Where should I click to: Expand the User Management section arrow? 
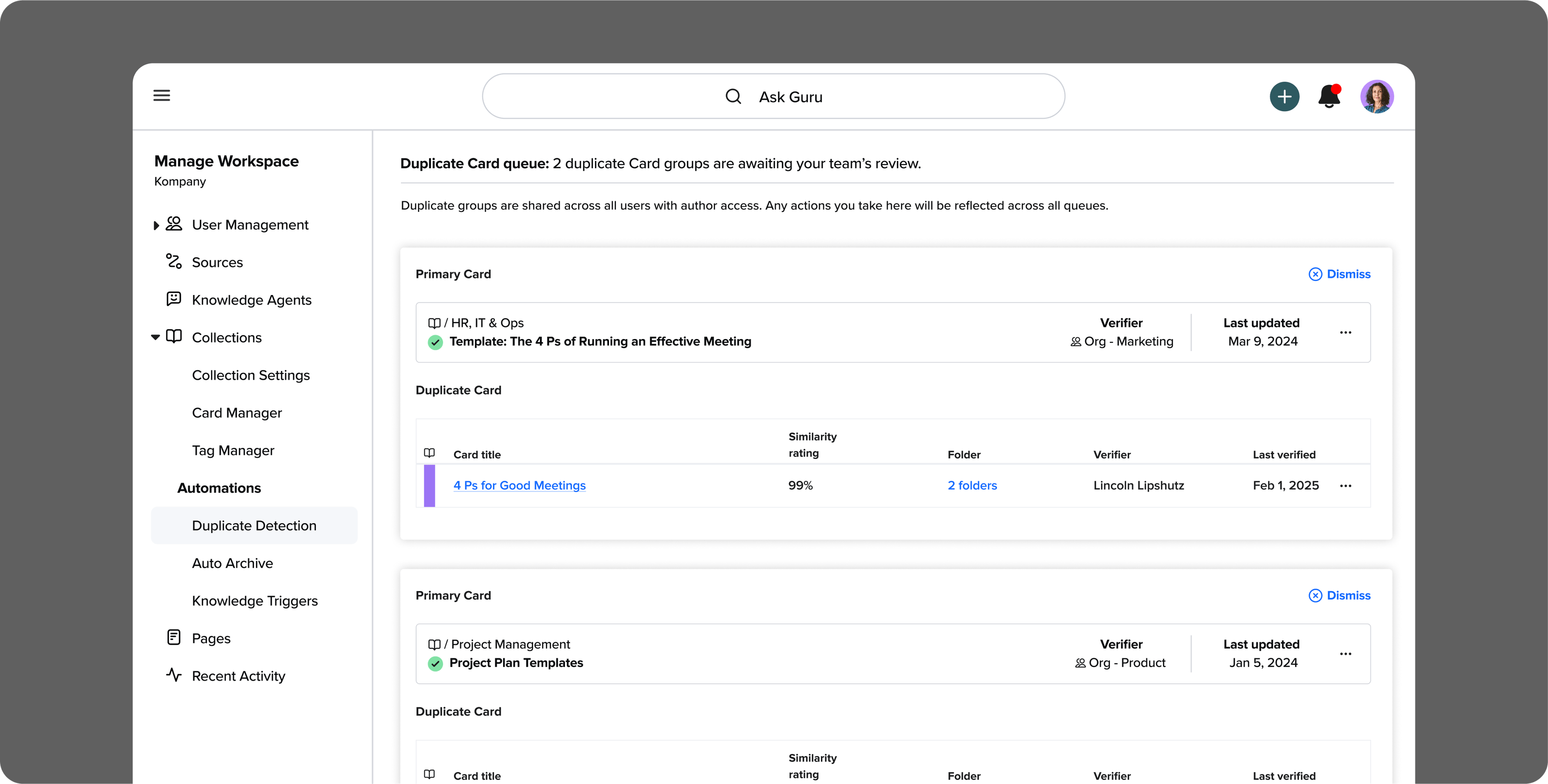coord(156,225)
